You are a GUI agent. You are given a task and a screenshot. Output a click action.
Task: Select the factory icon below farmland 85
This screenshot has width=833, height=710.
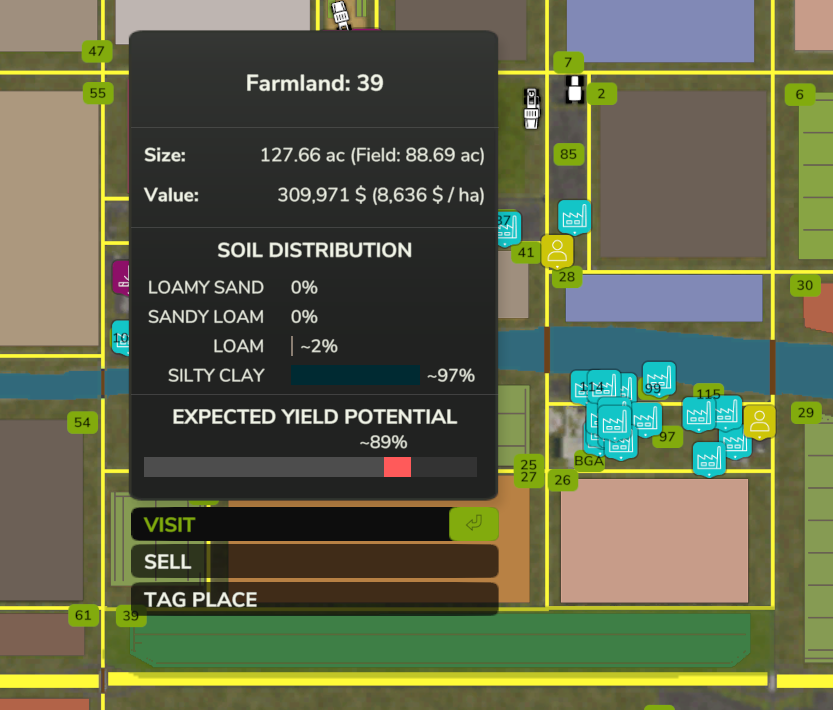574,217
